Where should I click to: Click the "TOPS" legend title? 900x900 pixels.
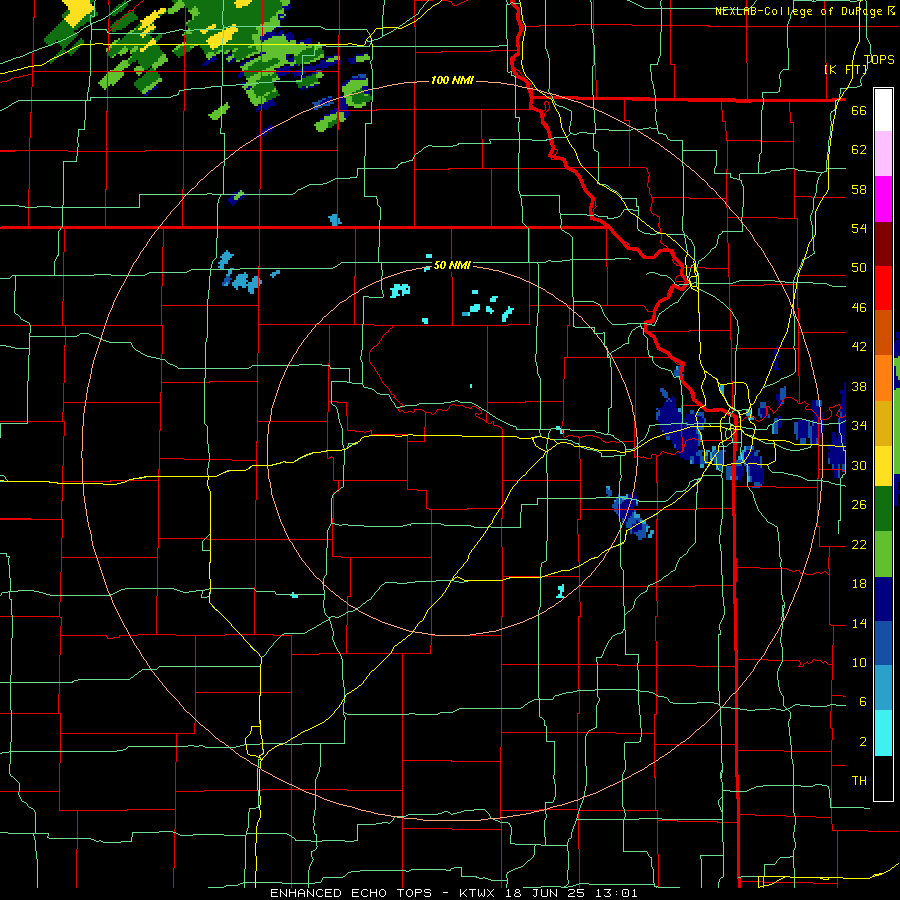(x=879, y=59)
